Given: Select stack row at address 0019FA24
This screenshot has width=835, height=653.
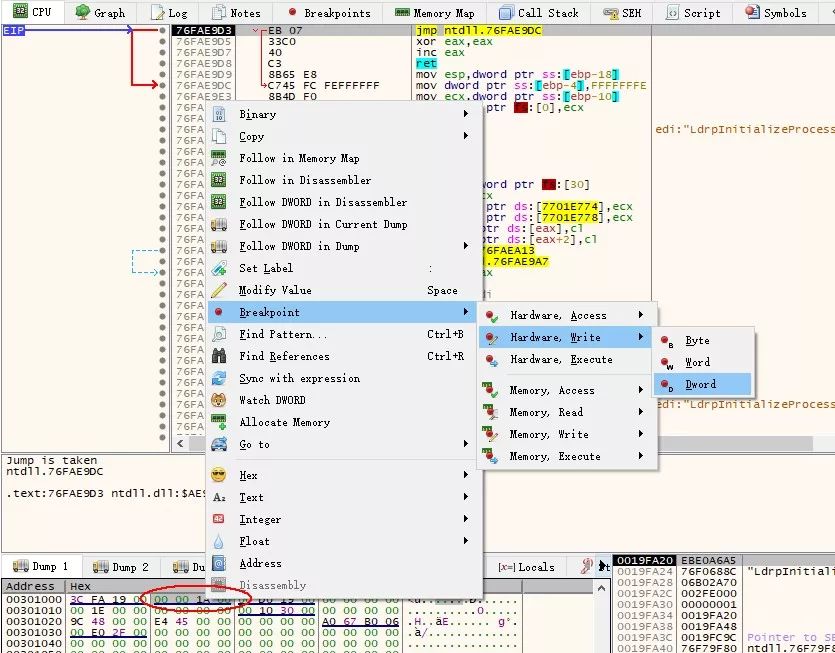Looking at the screenshot, I should 724,572.
